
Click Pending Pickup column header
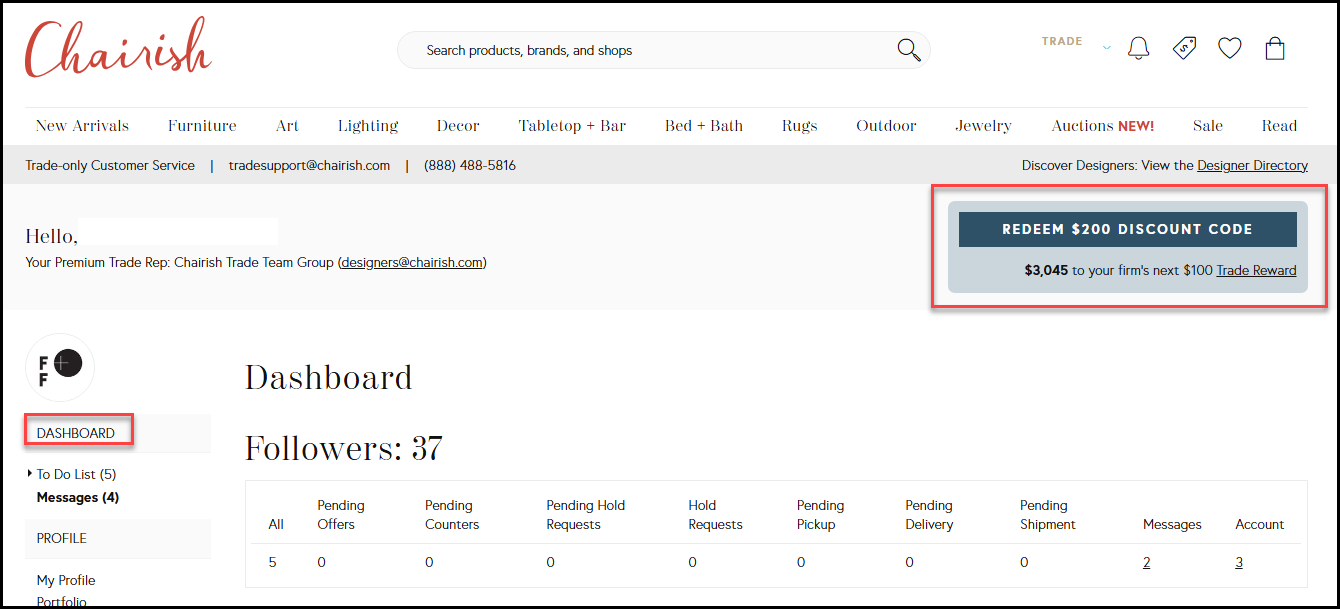tap(820, 514)
